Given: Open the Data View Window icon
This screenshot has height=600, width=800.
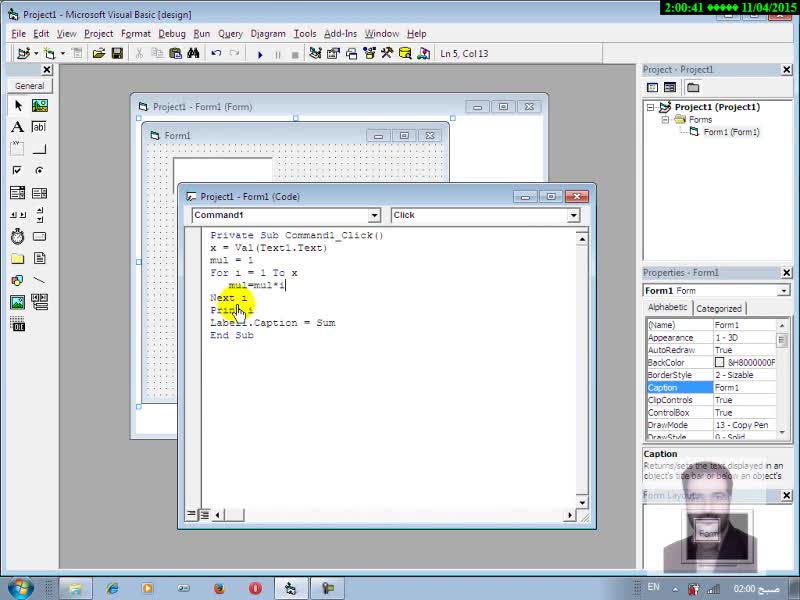Looking at the screenshot, I should (x=405, y=53).
